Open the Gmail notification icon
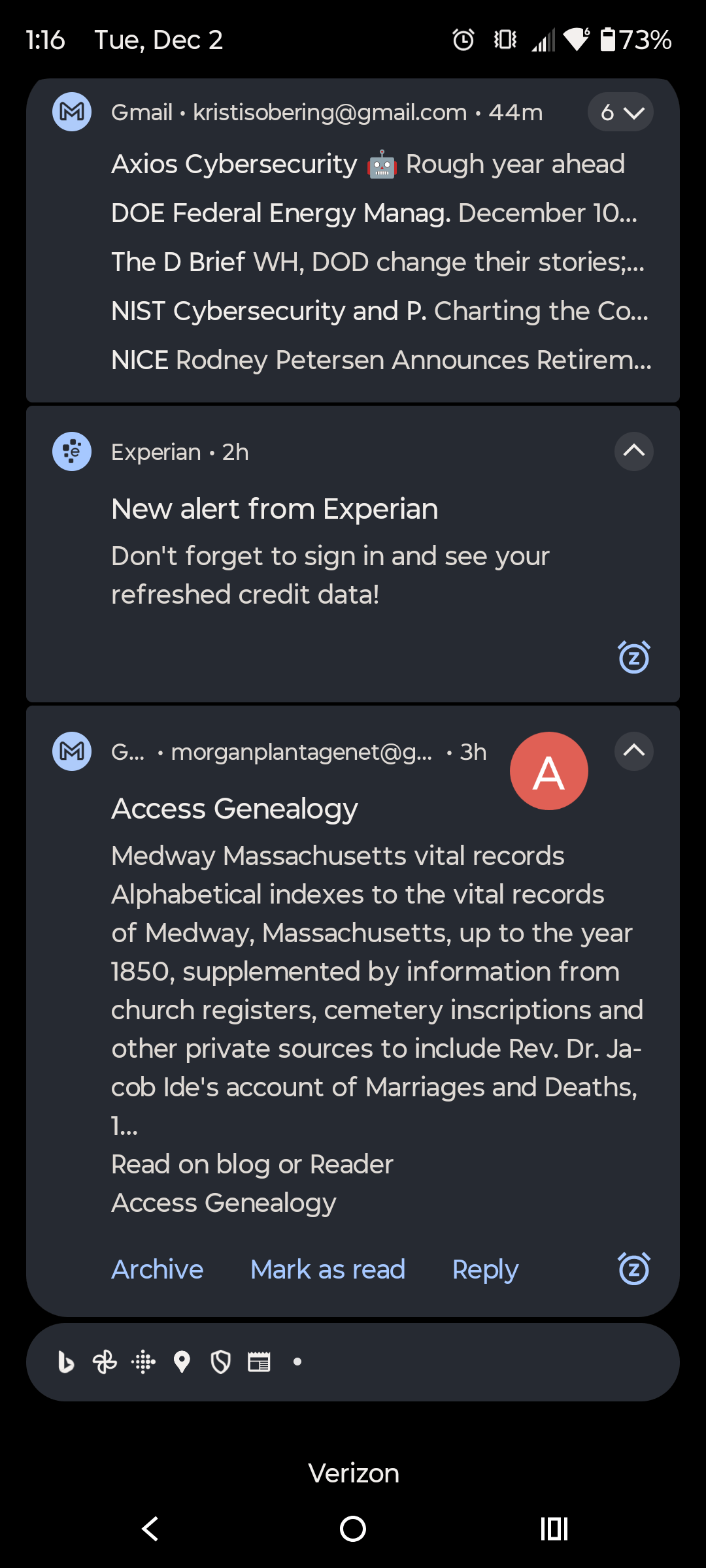The image size is (706, 1568). point(71,111)
